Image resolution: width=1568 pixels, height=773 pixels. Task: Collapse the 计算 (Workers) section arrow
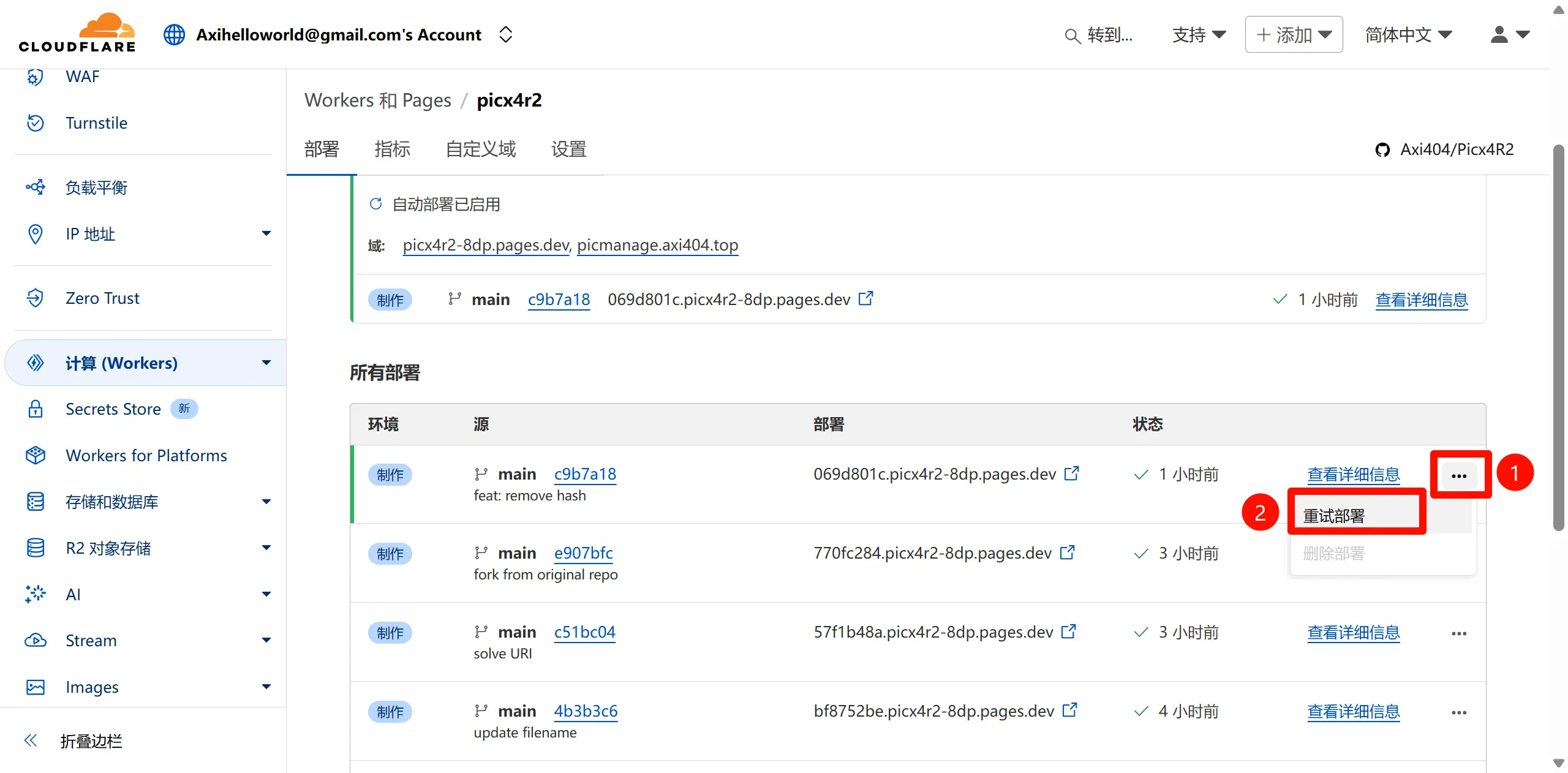[x=266, y=363]
